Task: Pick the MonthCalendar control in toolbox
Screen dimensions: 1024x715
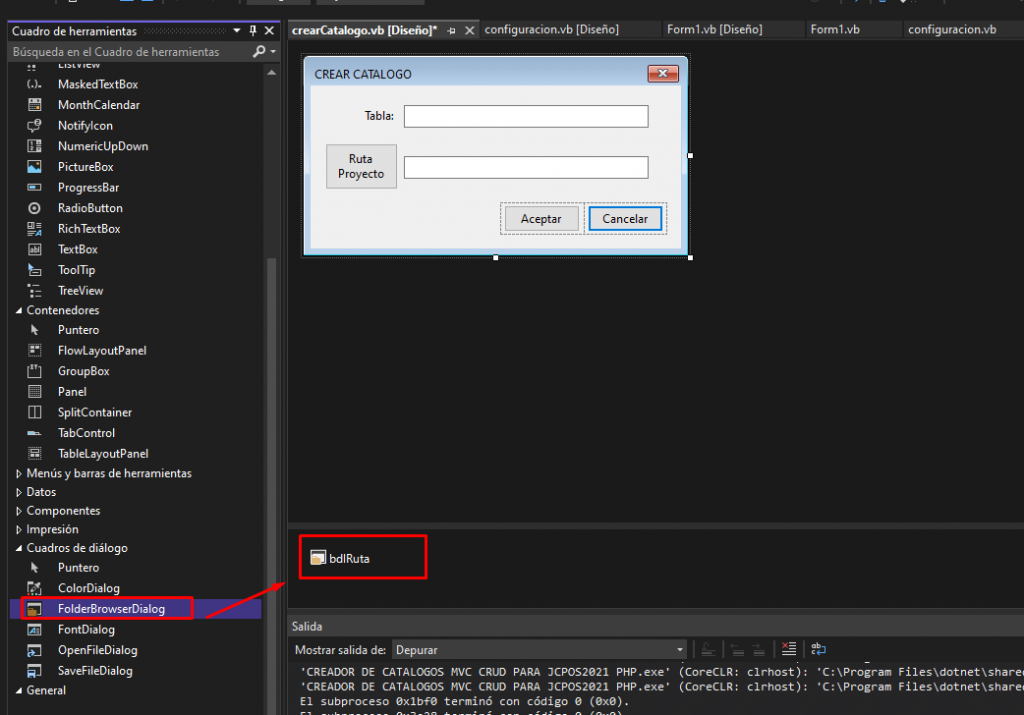Action: [98, 105]
